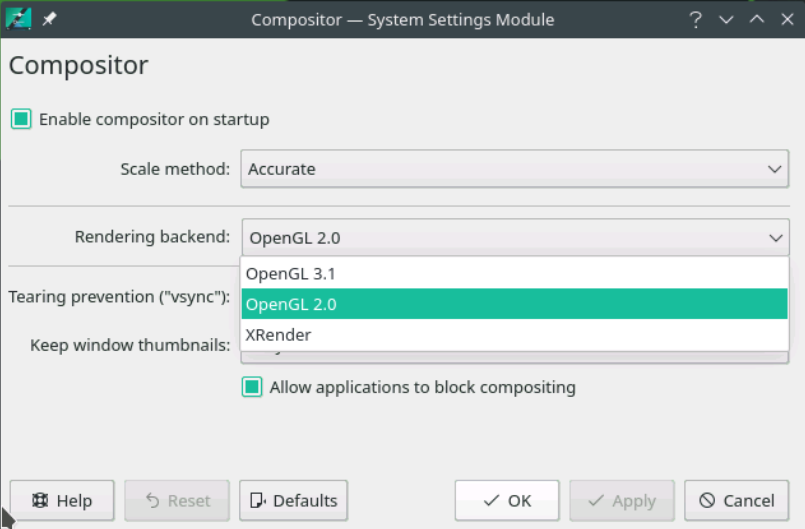Click the Help button with lifebuoy icon
805x529 pixels.
62,500
